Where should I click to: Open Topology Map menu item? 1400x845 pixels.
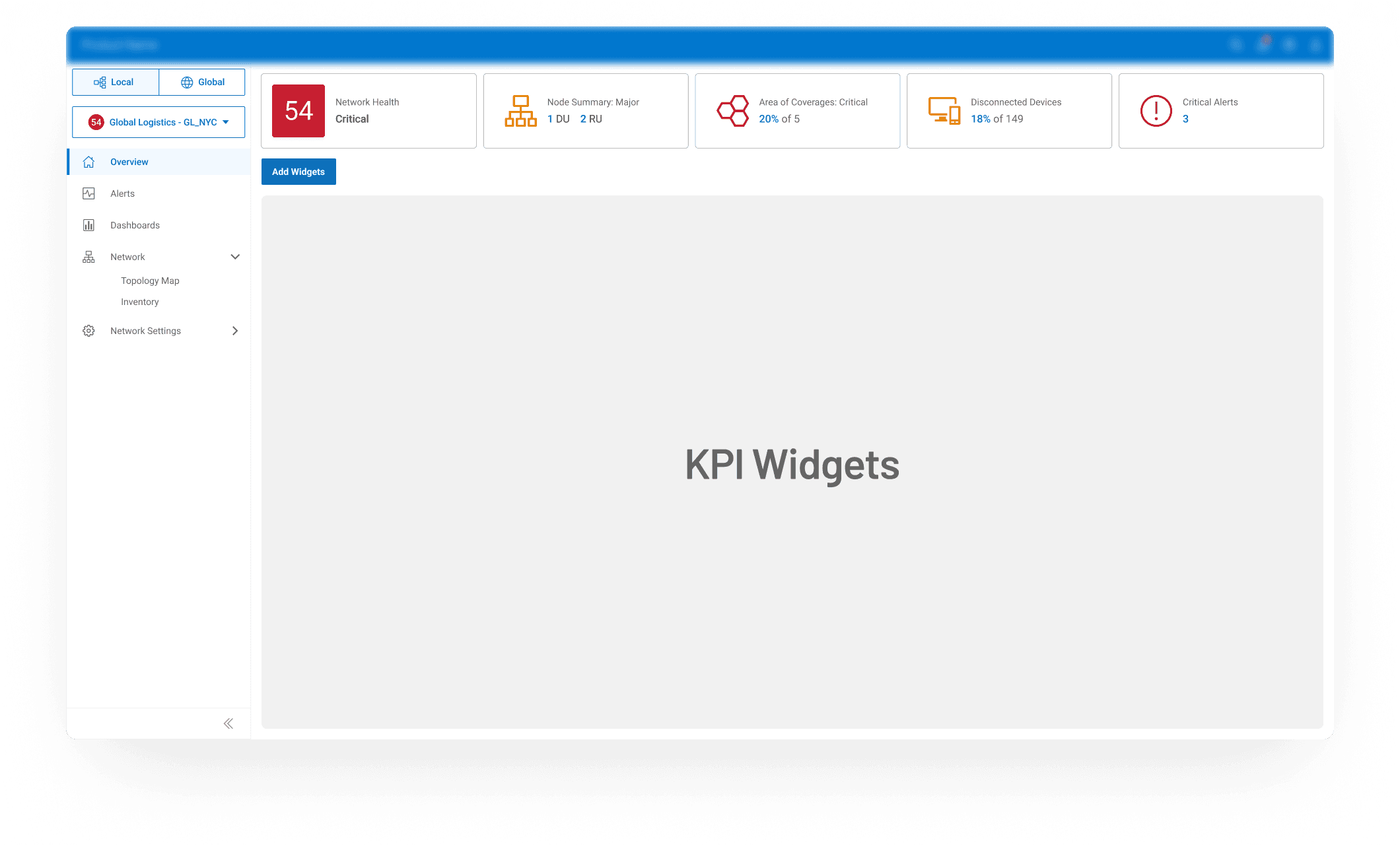pos(150,281)
